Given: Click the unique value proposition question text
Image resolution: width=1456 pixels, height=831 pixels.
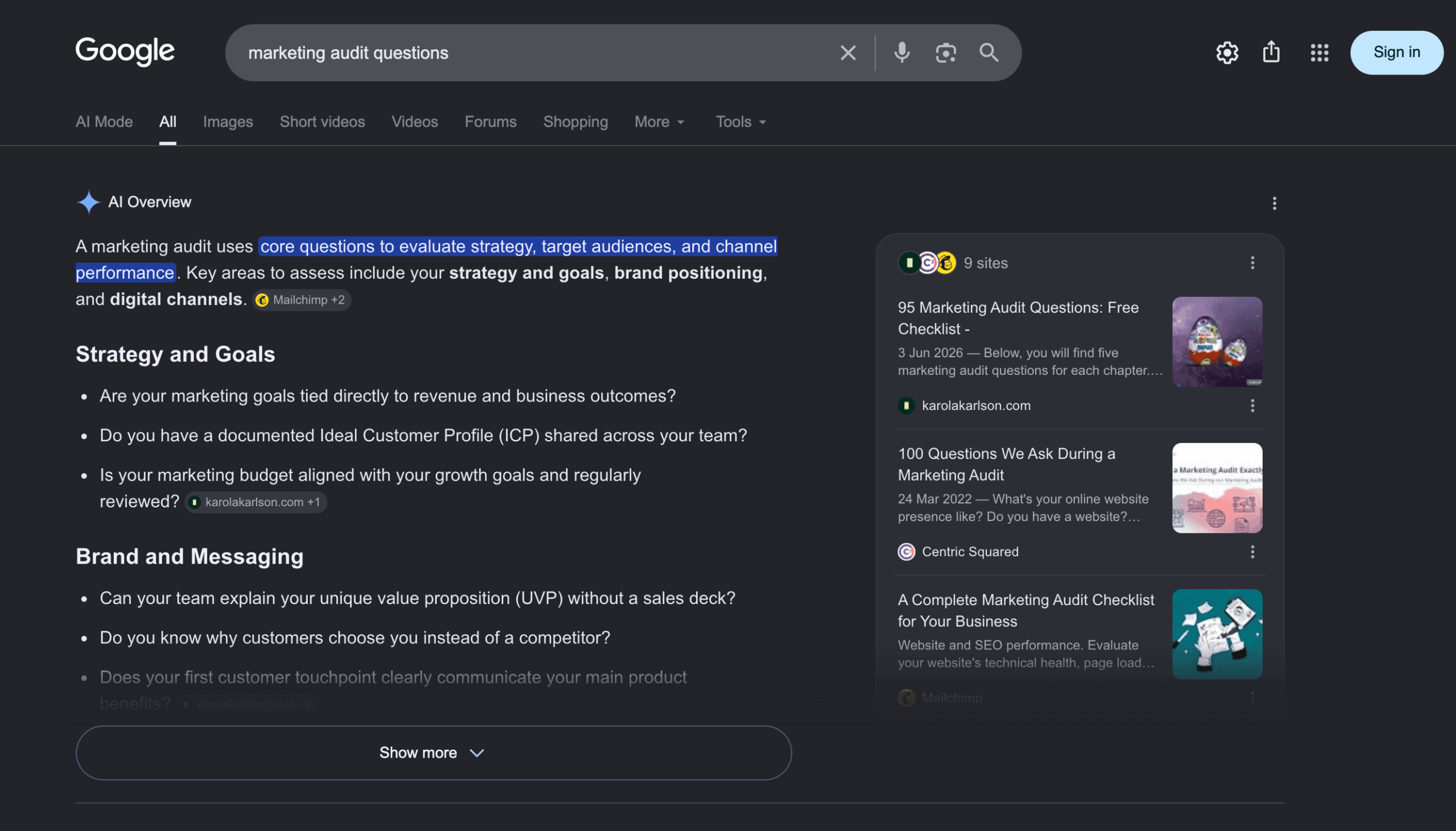Looking at the screenshot, I should pyautogui.click(x=417, y=598).
